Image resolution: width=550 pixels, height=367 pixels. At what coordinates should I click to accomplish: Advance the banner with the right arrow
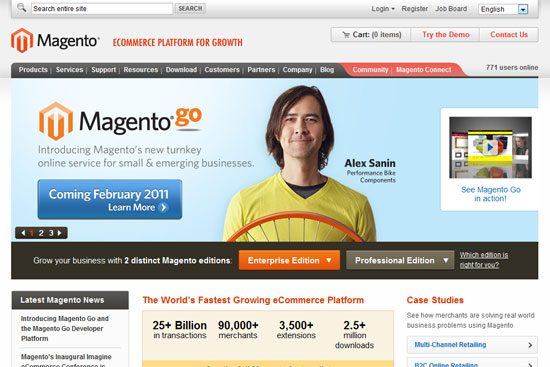click(60, 233)
